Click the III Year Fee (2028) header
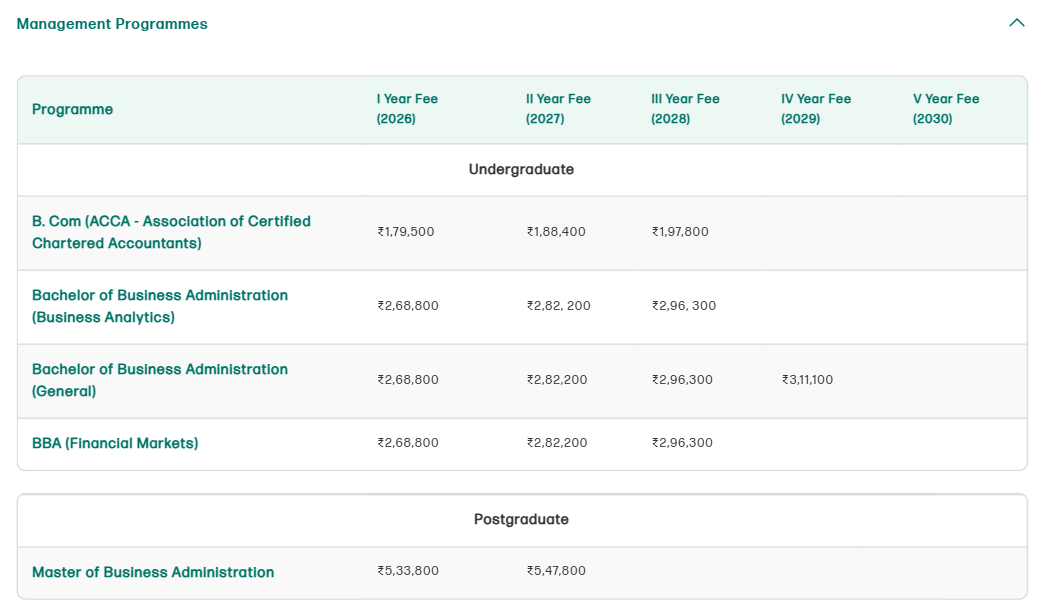This screenshot has width=1046, height=612. [x=685, y=109]
